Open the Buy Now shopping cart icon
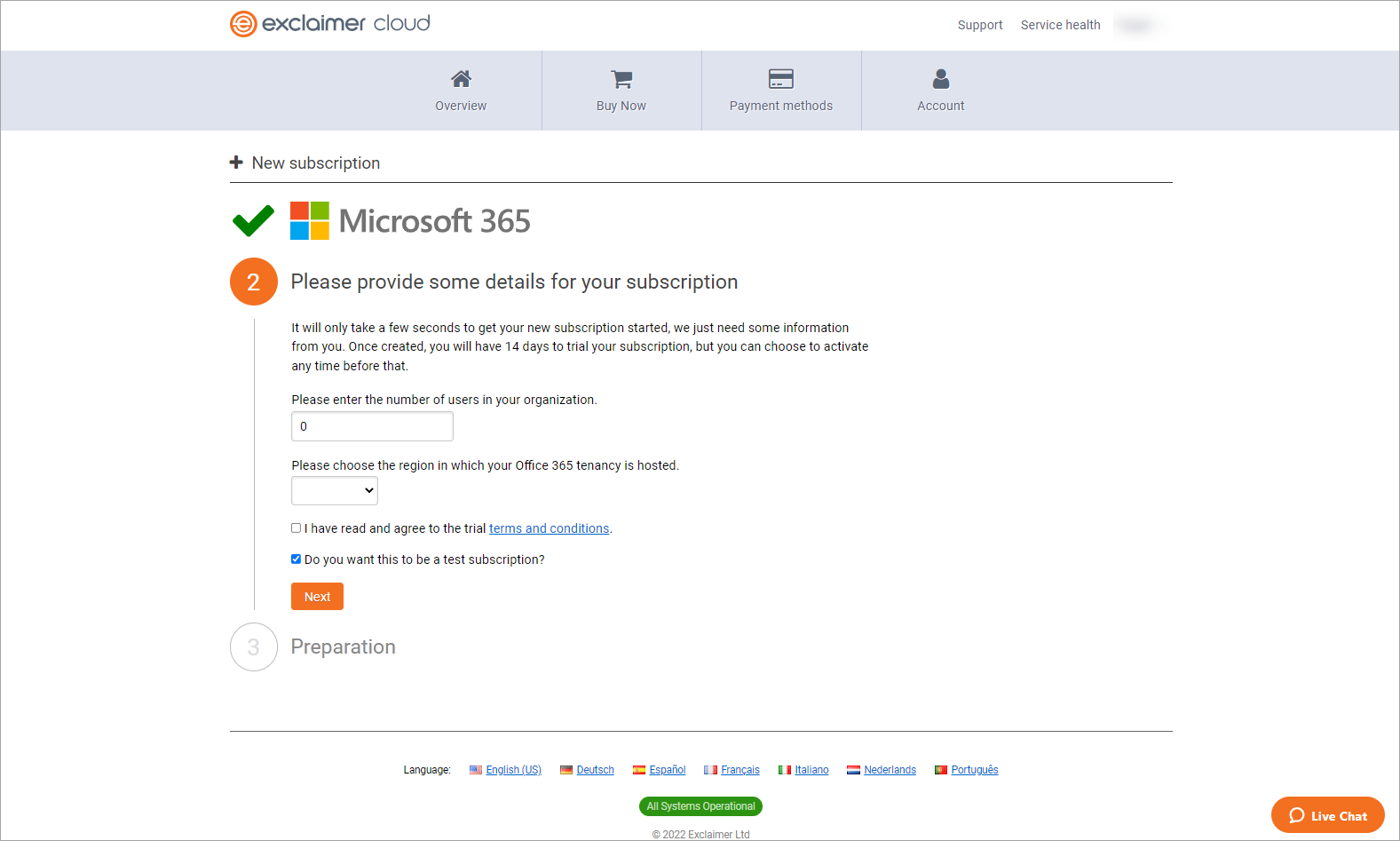The height and width of the screenshot is (841, 1400). 621,79
